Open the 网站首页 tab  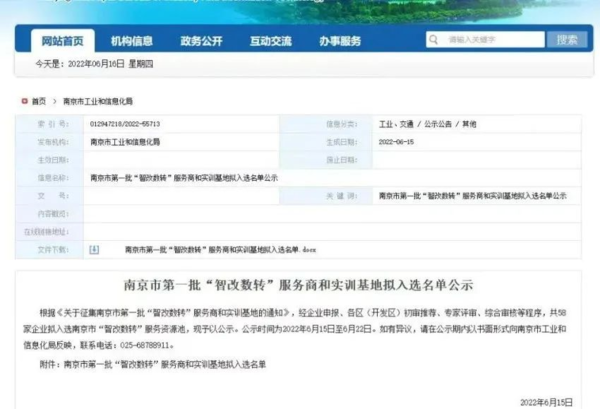pyautogui.click(x=62, y=41)
